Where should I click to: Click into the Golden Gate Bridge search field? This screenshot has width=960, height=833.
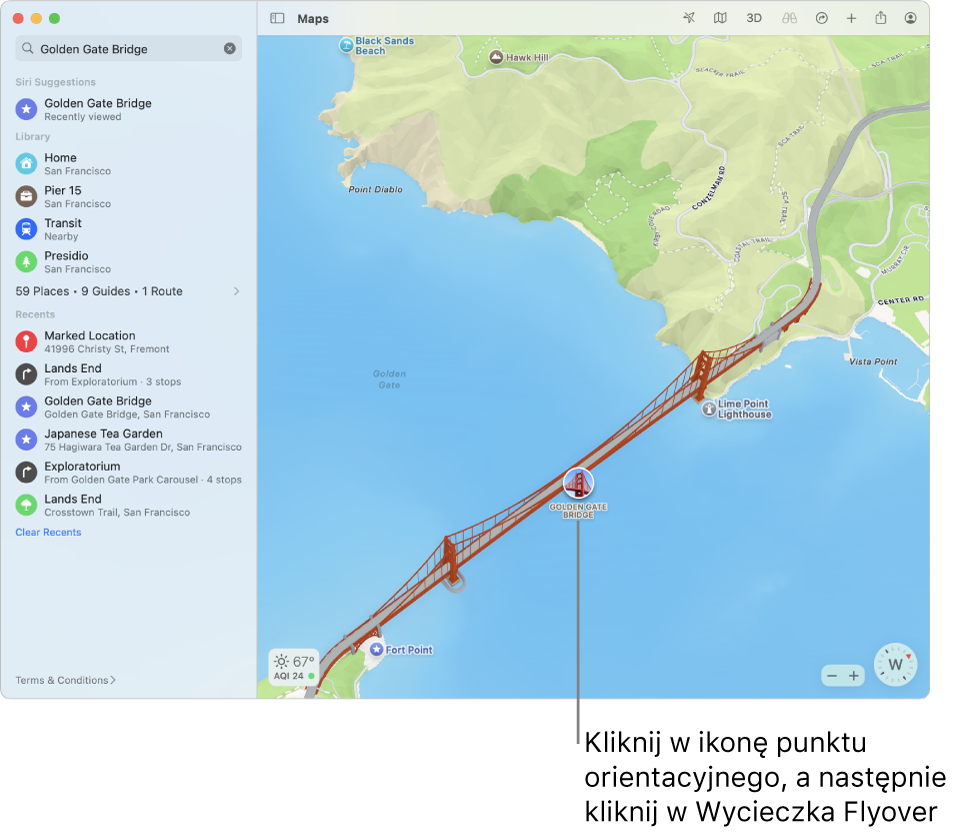coord(129,48)
